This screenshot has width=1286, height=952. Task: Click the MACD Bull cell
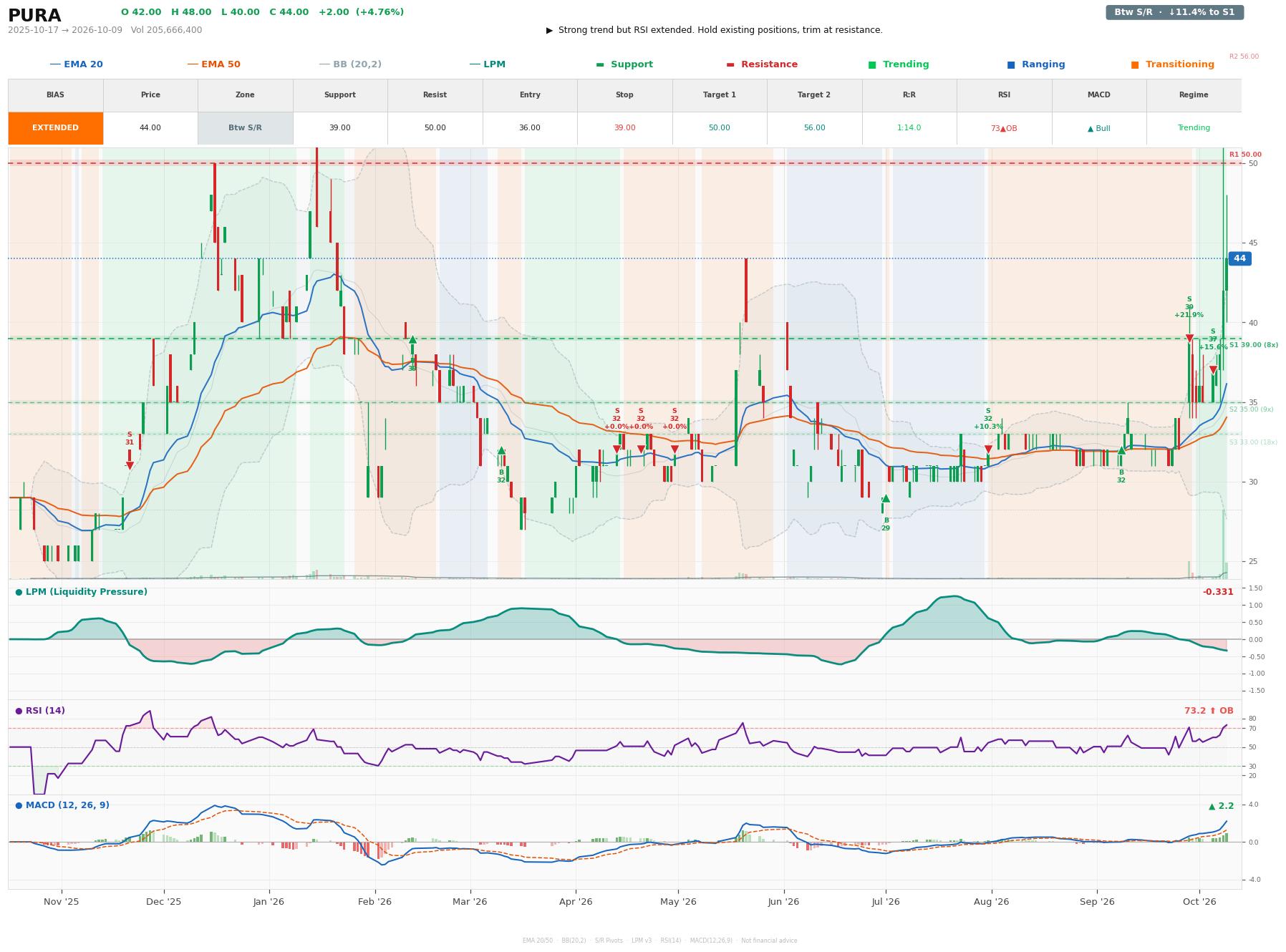(x=1098, y=128)
